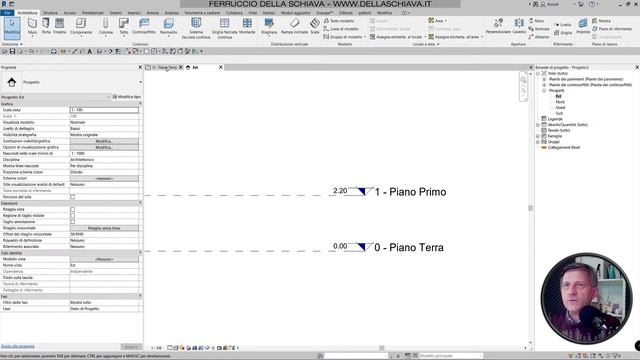Choose the Montante mullion tool
The height and width of the screenshot is (360, 640).
(247, 27)
